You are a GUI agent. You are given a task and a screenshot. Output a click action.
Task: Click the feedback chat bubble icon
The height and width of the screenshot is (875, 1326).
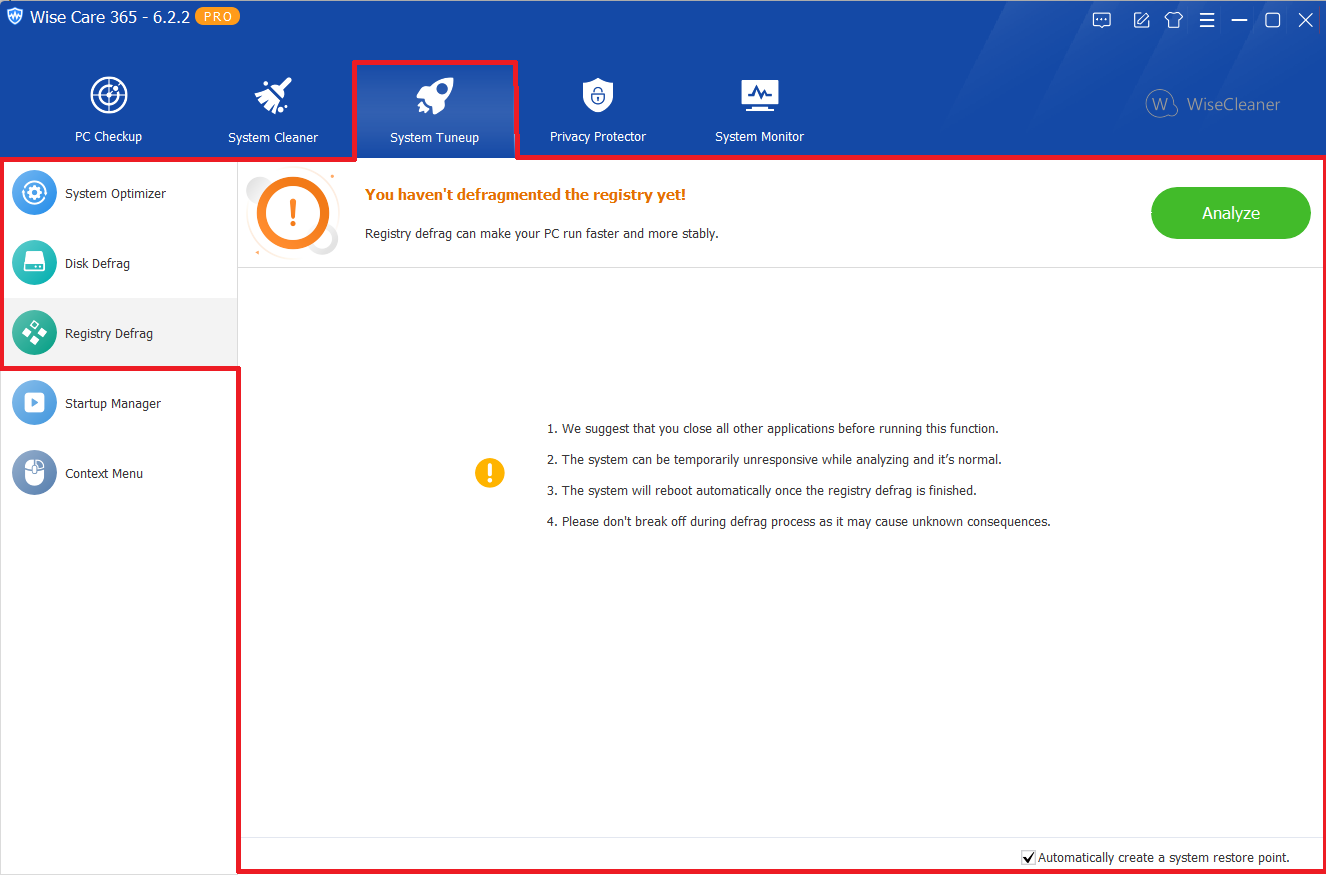(x=1102, y=20)
